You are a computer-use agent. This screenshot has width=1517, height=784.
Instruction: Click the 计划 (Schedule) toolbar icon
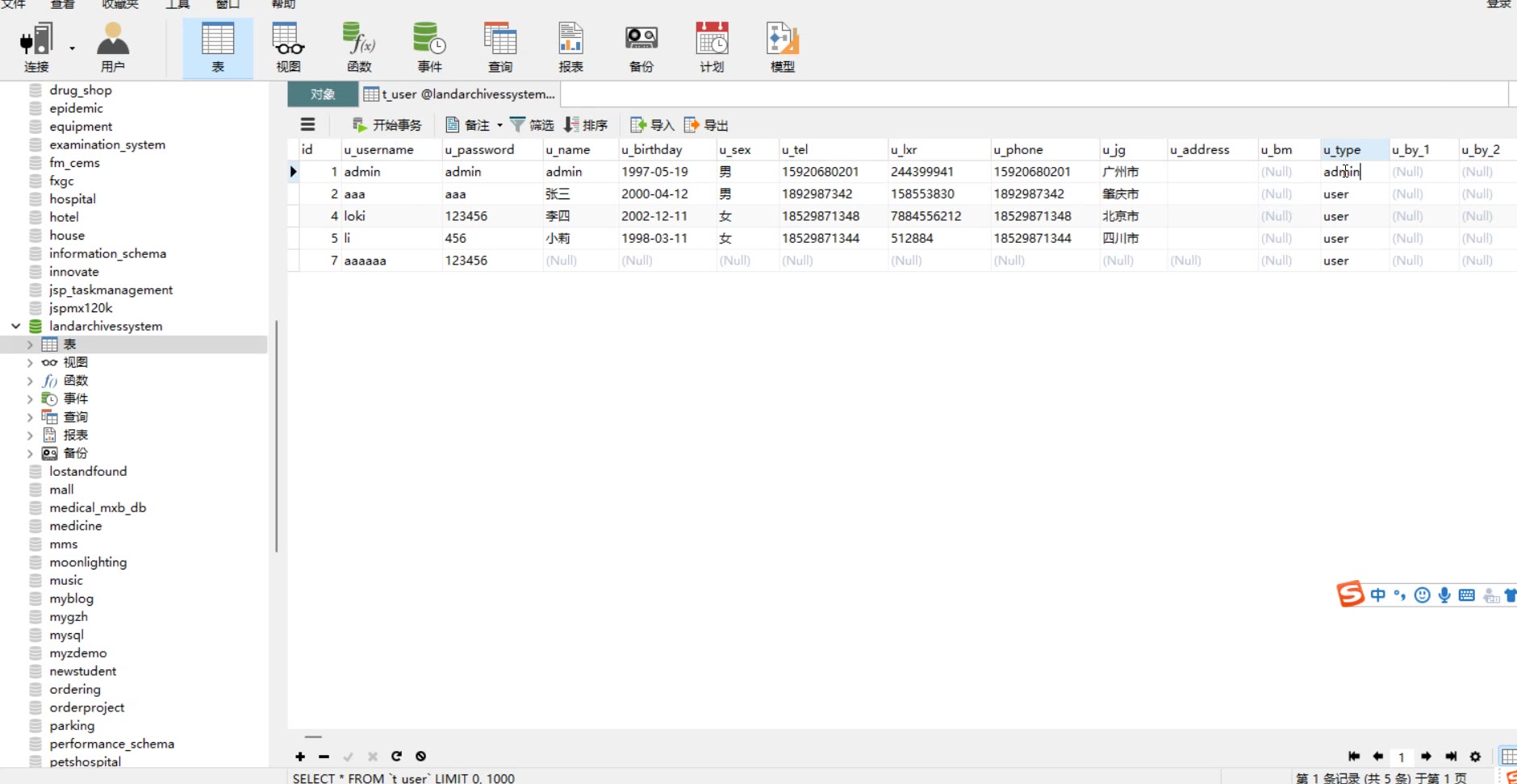(711, 48)
